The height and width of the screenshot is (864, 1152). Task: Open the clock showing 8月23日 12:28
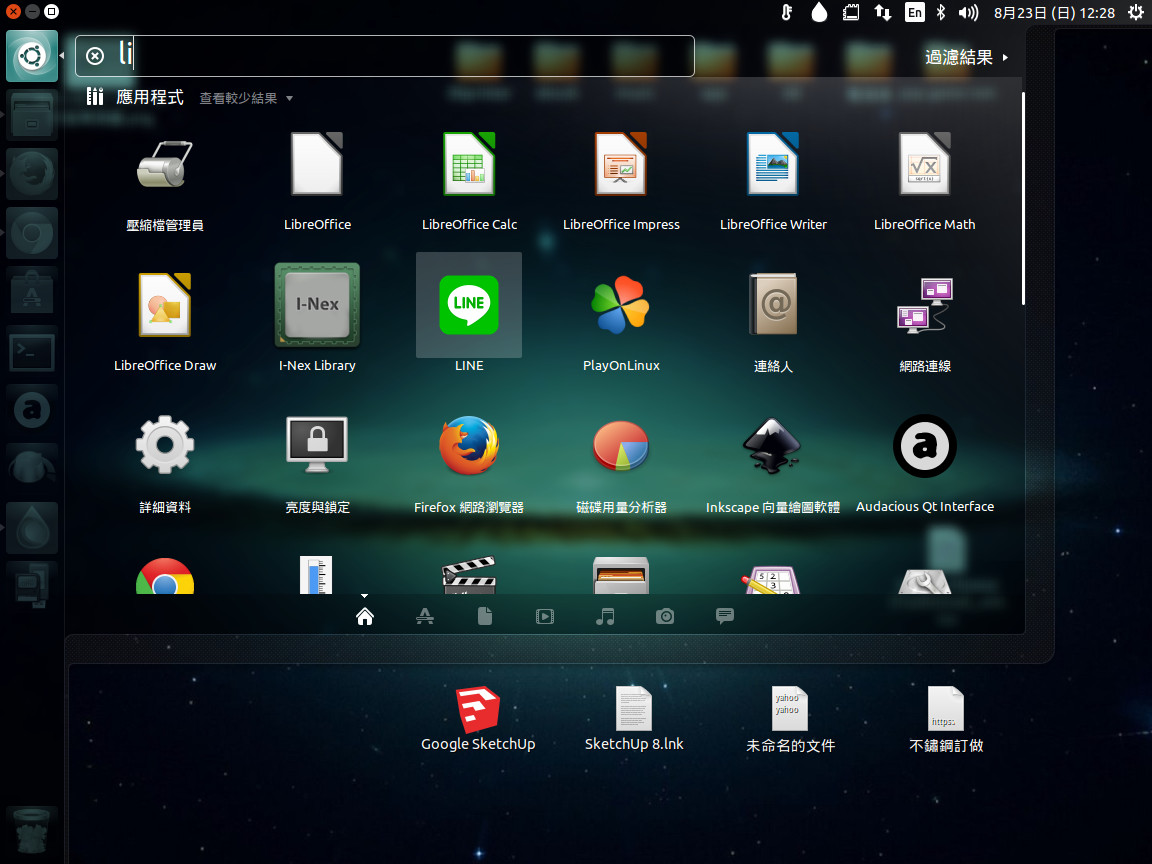(x=1054, y=12)
